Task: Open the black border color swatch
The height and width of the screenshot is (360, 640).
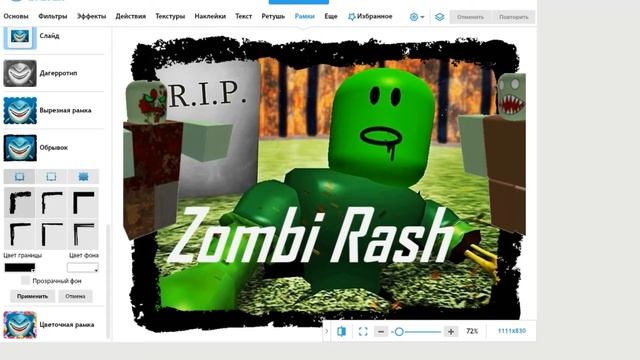Action: click(20, 267)
